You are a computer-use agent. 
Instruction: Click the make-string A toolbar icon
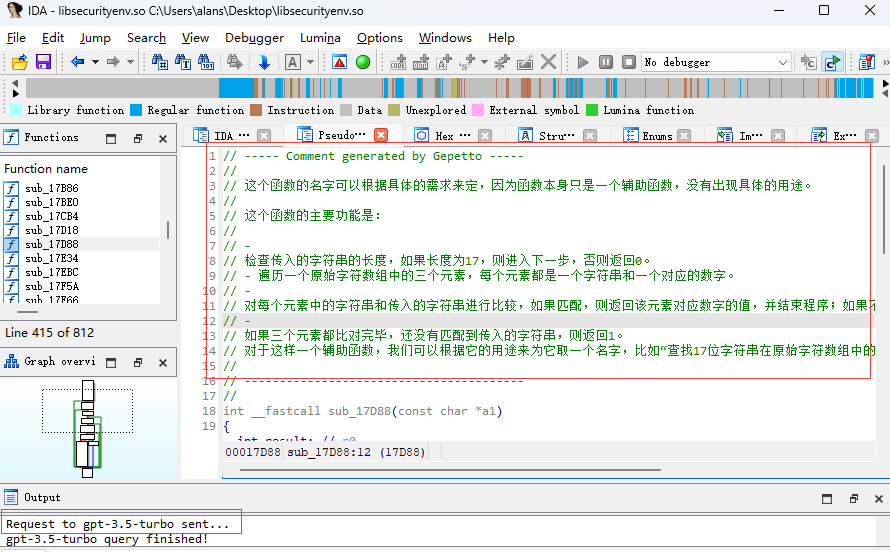(x=444, y=62)
